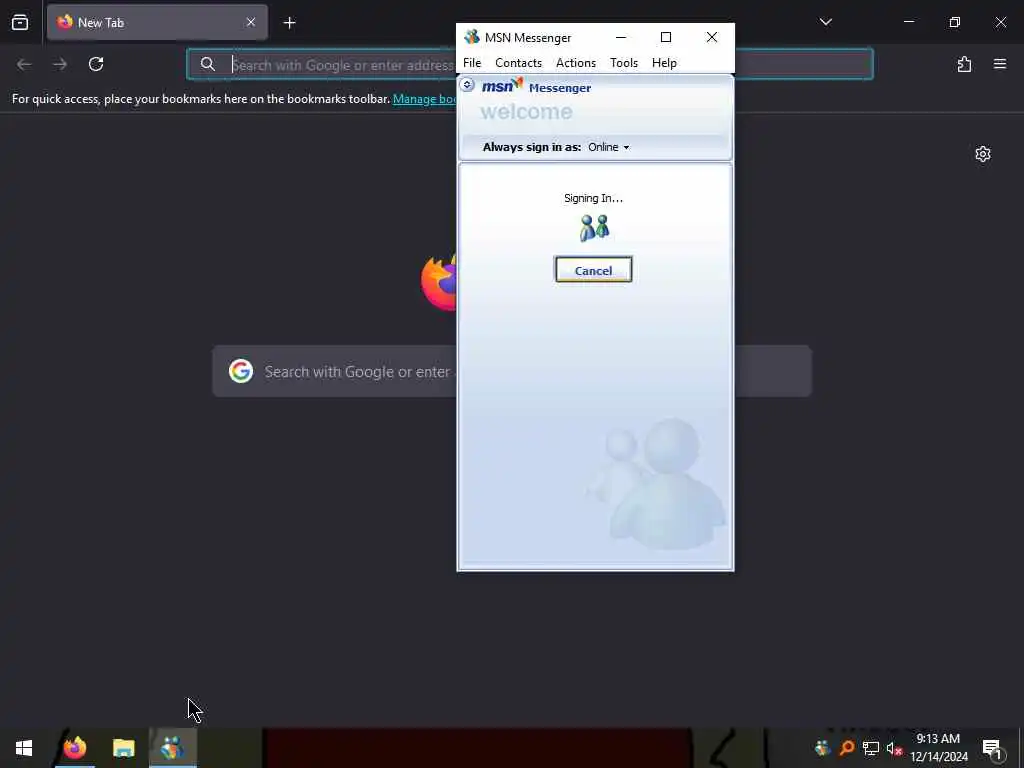This screenshot has width=1024, height=768.
Task: Open the Windows notification center icon
Action: [993, 749]
